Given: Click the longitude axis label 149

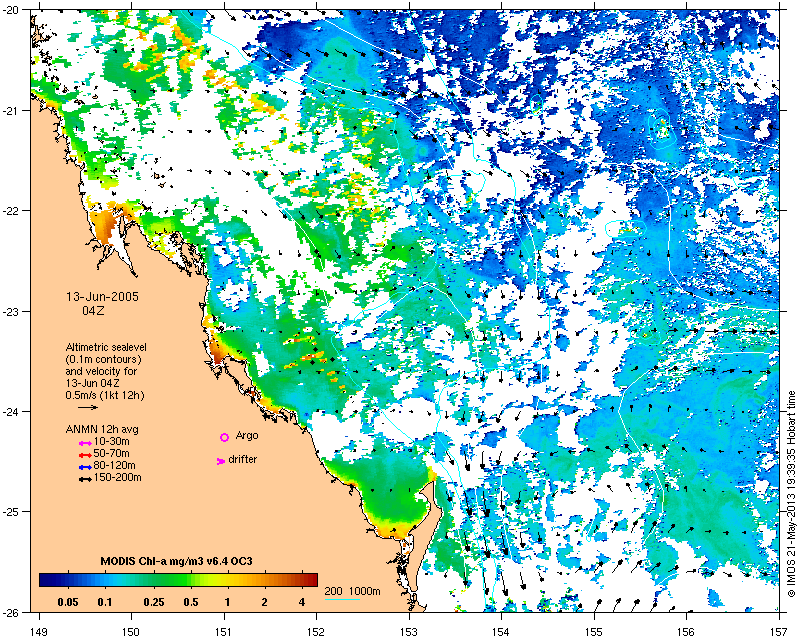Looking at the screenshot, I should 39,631.
